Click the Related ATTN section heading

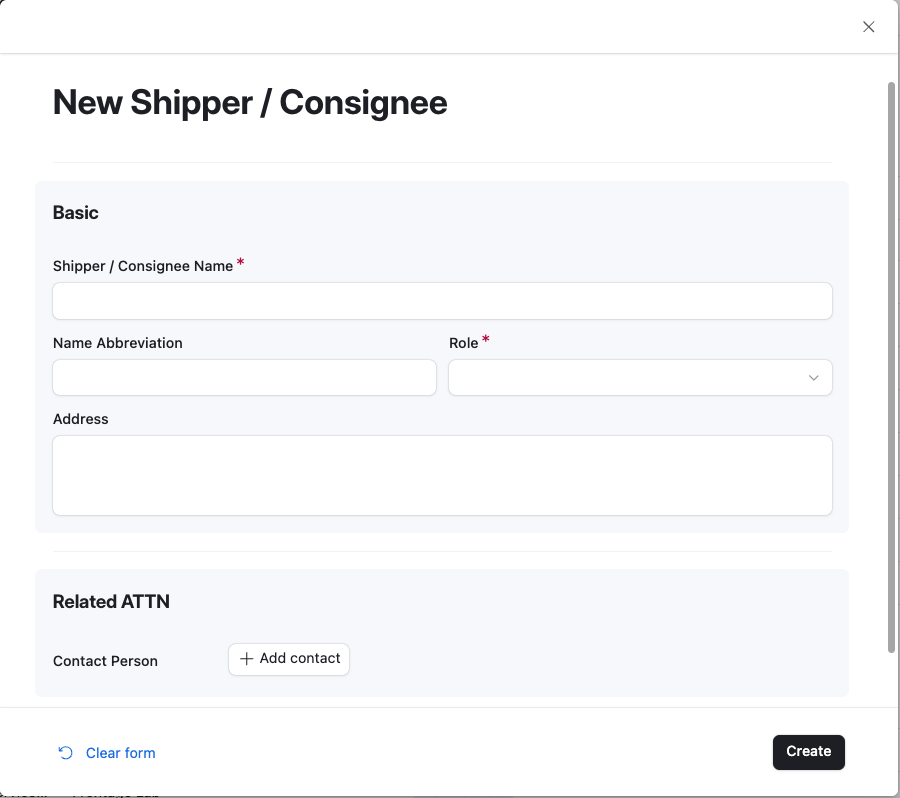pyautogui.click(x=111, y=602)
